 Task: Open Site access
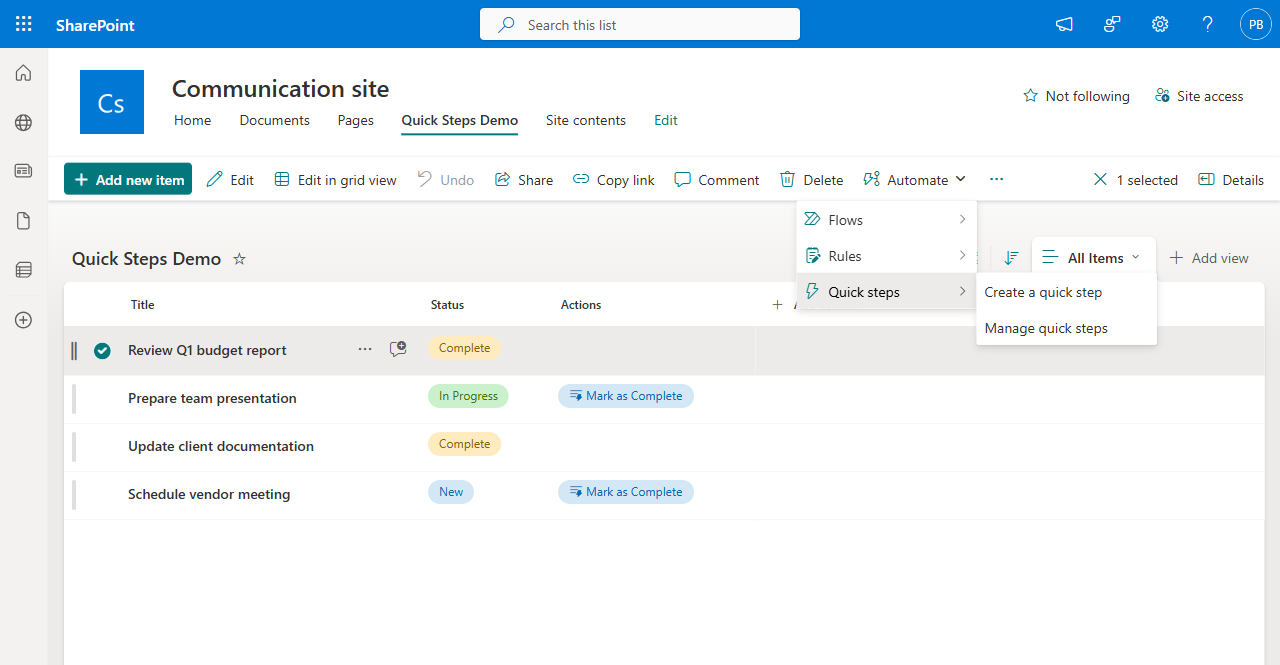pyautogui.click(x=1199, y=96)
